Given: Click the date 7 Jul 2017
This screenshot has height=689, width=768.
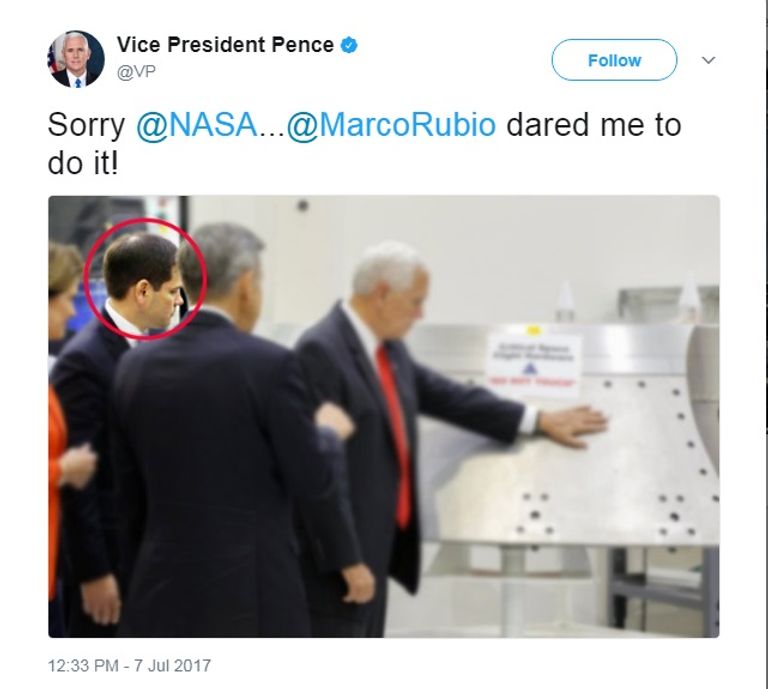Looking at the screenshot, I should click(172, 665).
